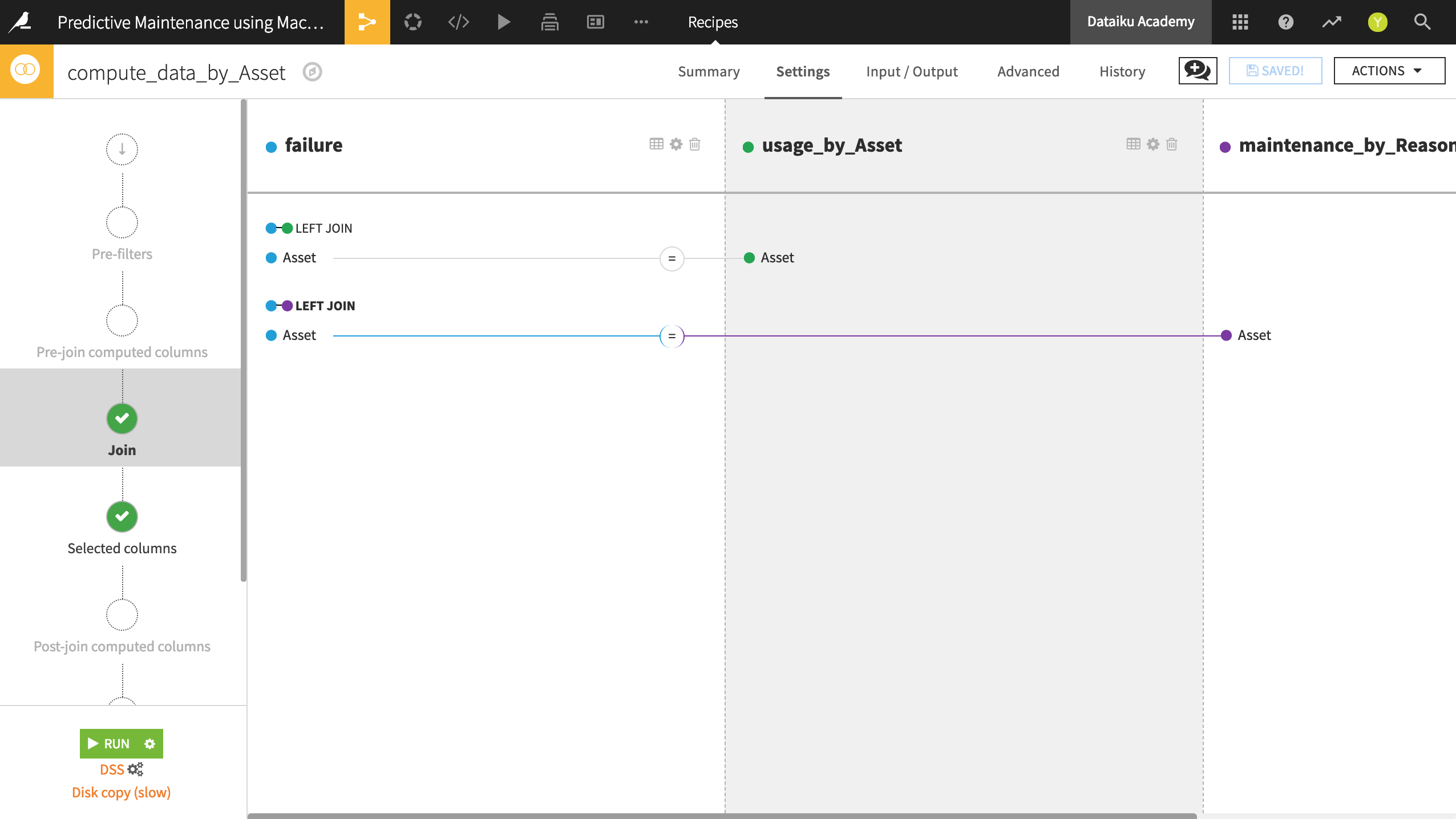Click equals operator of first join
Image resolution: width=1456 pixels, height=819 pixels.
[672, 258]
